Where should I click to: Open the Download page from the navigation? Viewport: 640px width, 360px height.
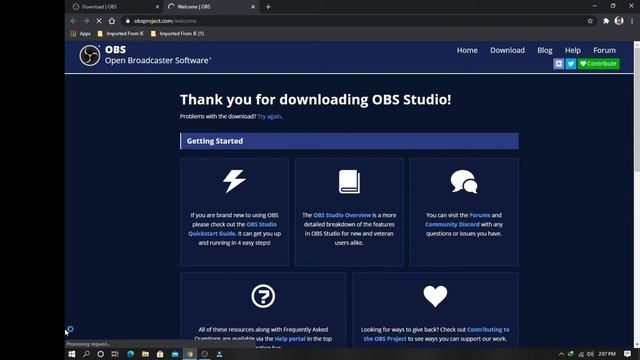[507, 50]
